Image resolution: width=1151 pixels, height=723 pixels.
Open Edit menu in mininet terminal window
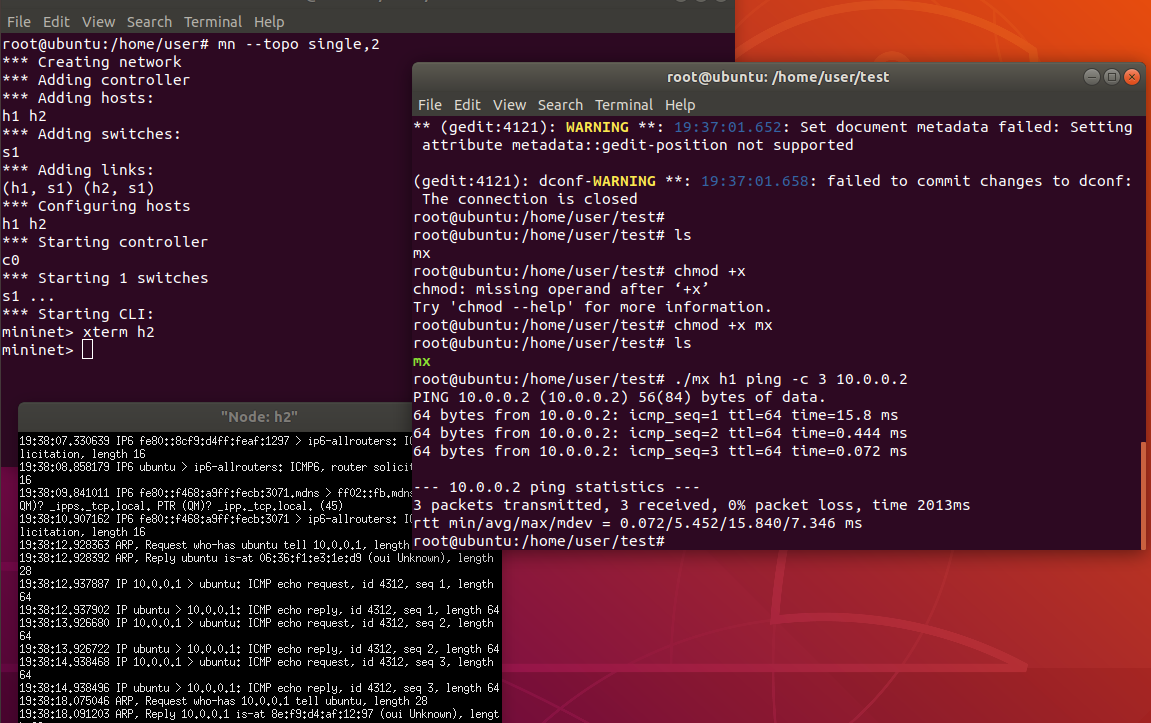(x=56, y=22)
